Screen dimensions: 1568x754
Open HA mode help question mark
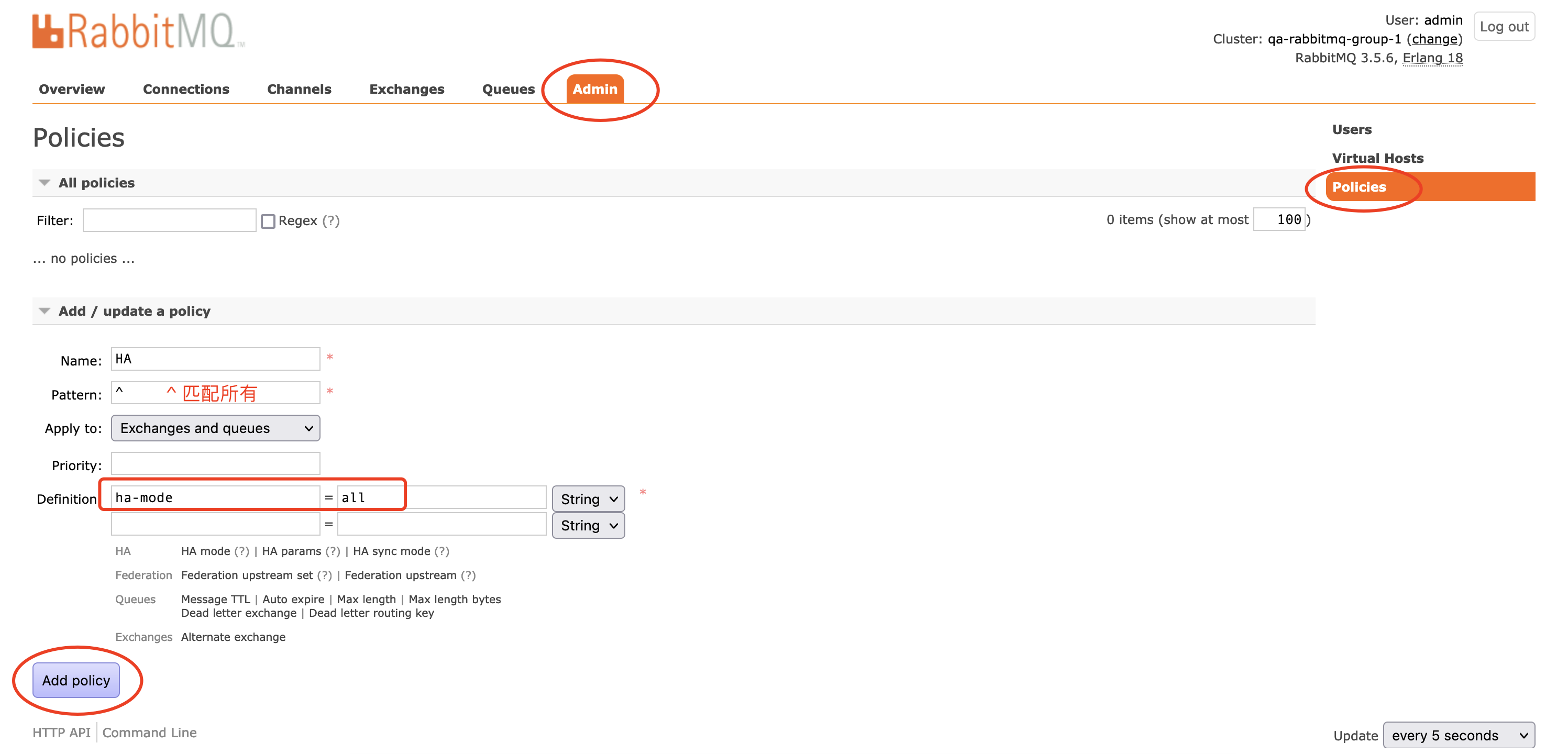click(x=241, y=551)
